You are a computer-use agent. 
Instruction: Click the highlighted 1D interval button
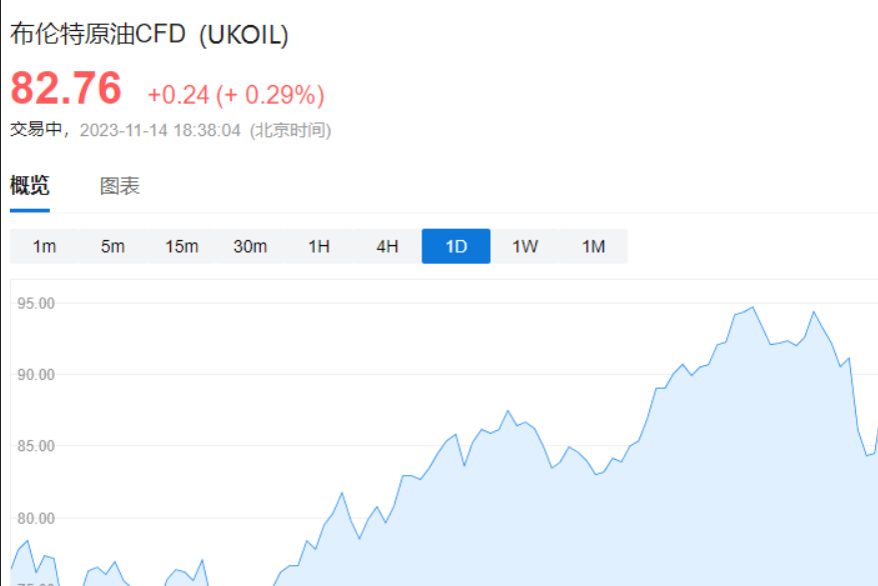[x=456, y=246]
